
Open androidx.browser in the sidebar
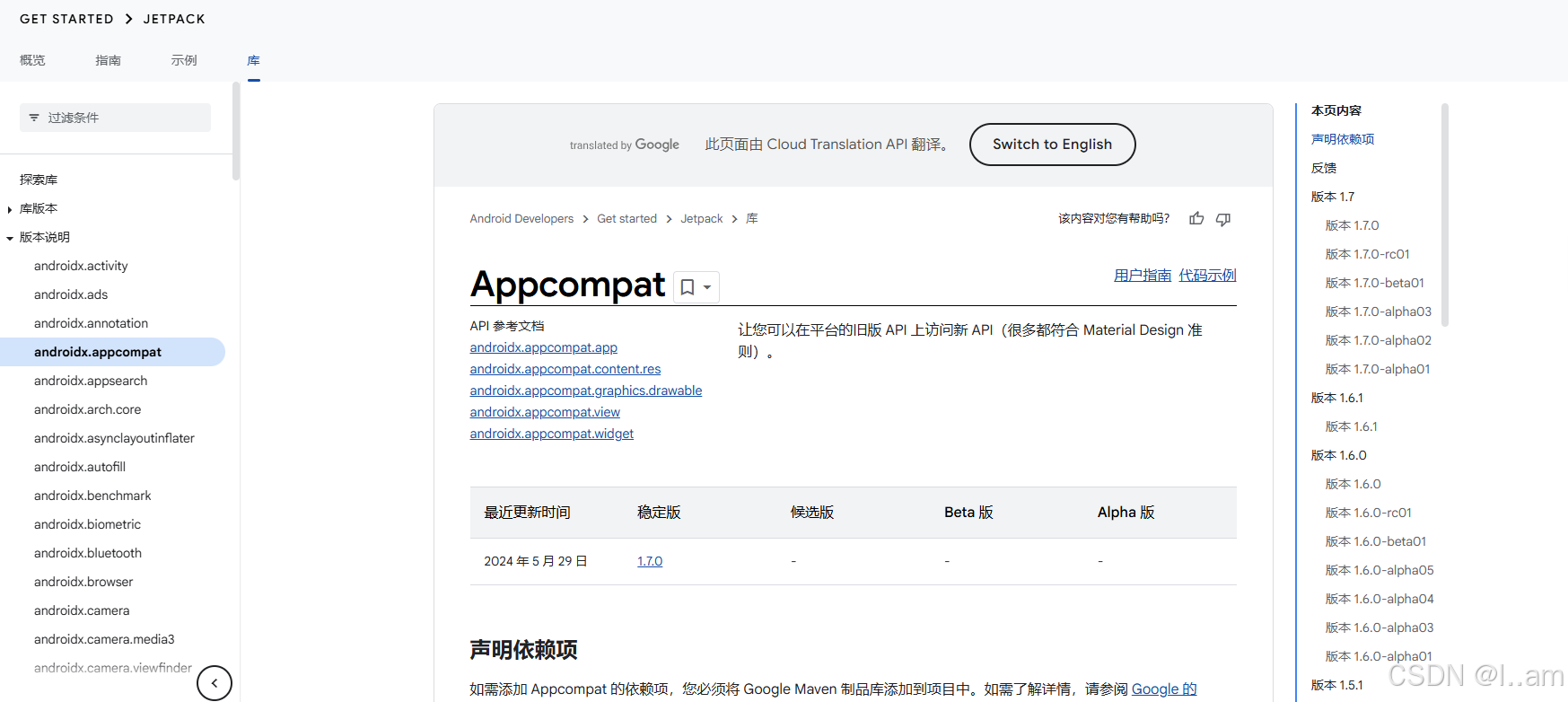(83, 582)
